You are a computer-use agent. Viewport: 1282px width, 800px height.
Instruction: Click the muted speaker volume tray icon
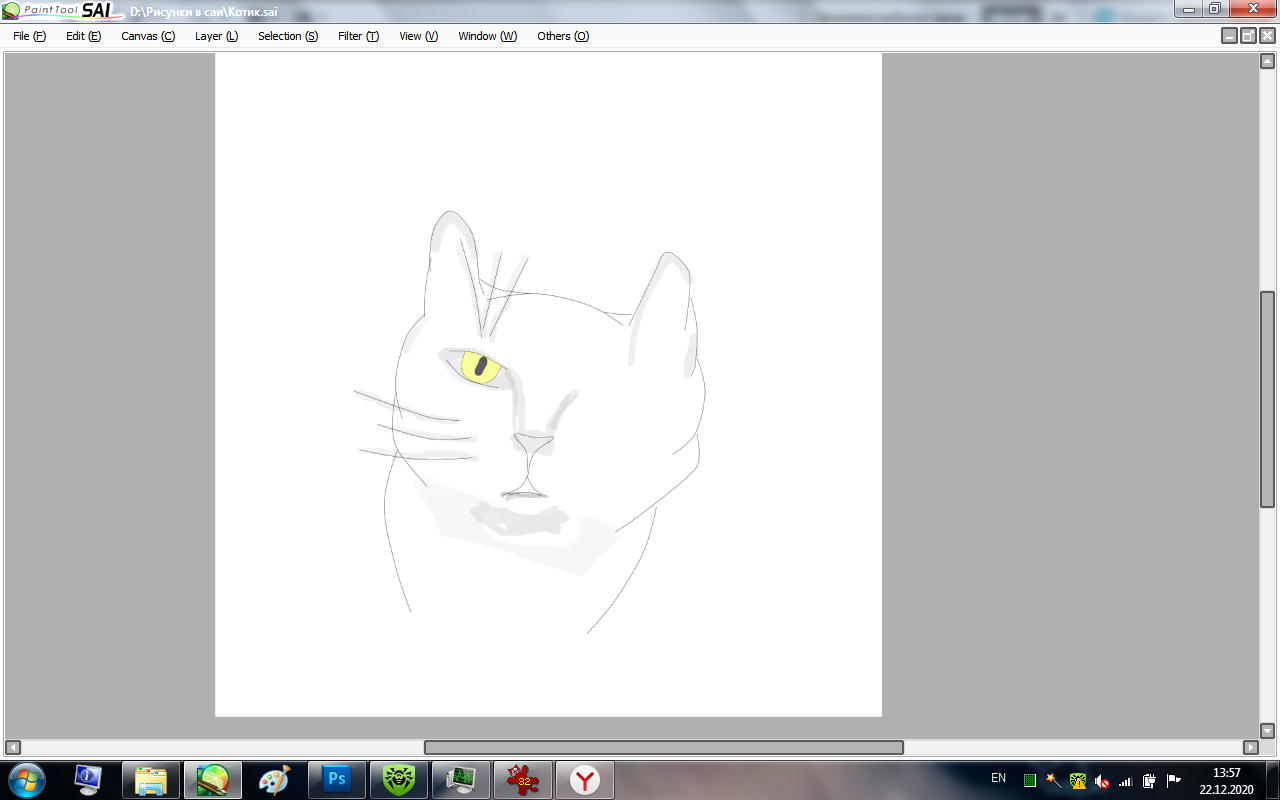tap(1102, 780)
